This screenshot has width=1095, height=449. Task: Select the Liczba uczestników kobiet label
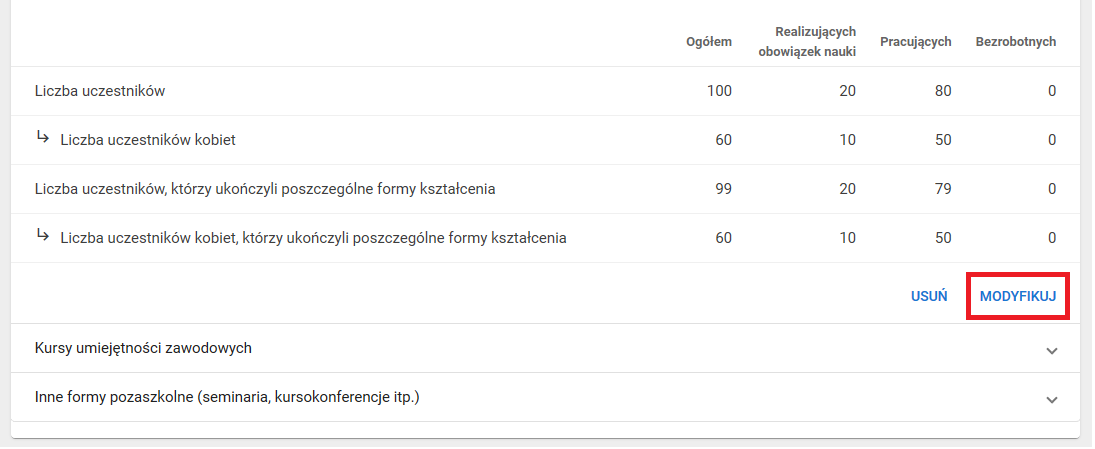click(x=148, y=140)
